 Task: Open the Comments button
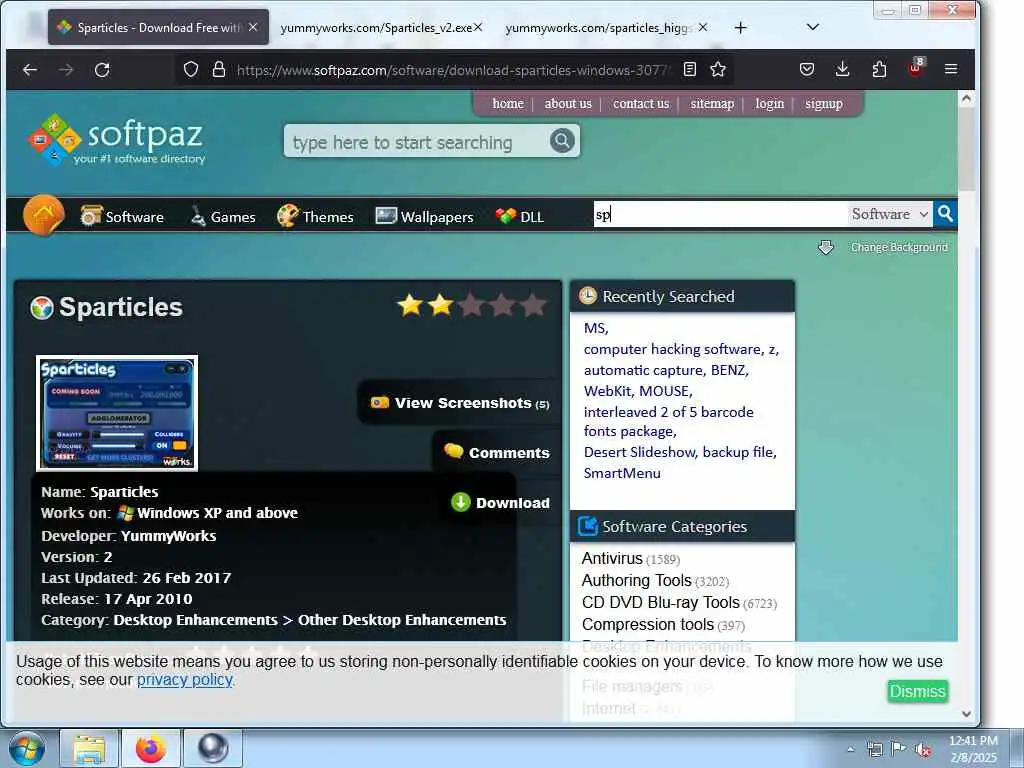497,453
